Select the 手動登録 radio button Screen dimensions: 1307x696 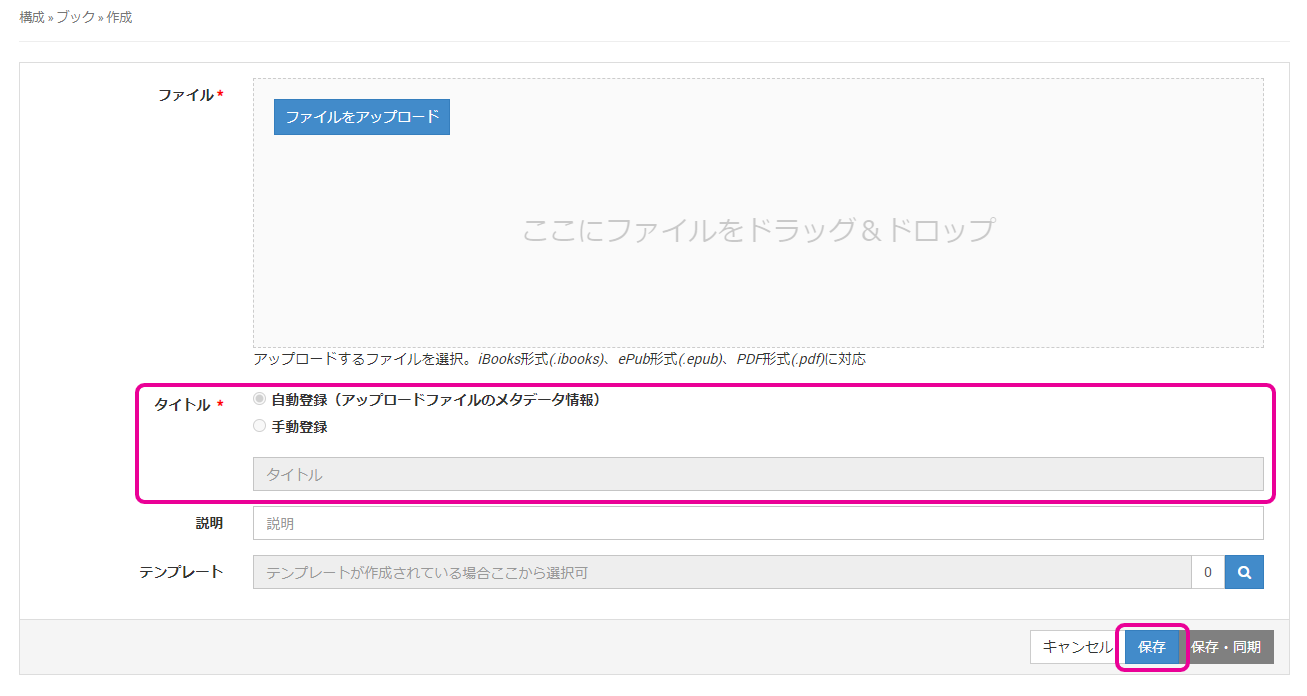click(260, 426)
